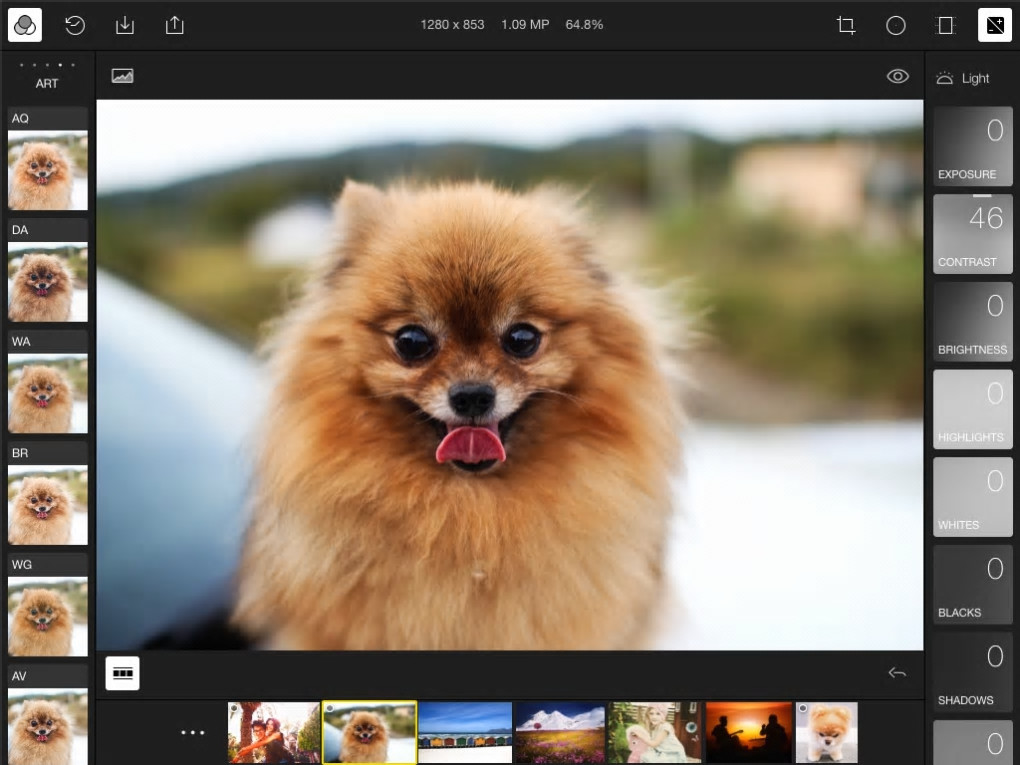This screenshot has height=765, width=1020.
Task: Expand more photos ellipsis menu
Action: point(193,732)
